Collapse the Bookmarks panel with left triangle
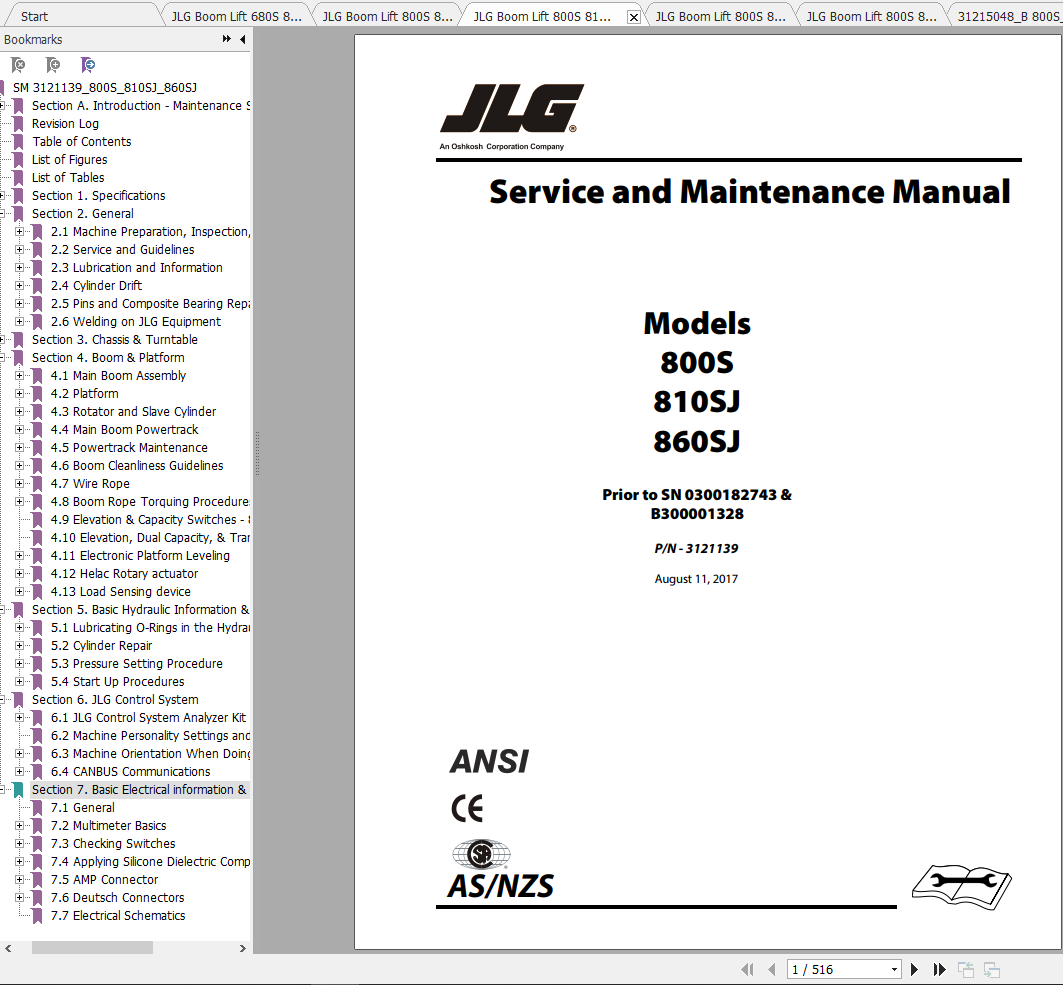 point(243,39)
